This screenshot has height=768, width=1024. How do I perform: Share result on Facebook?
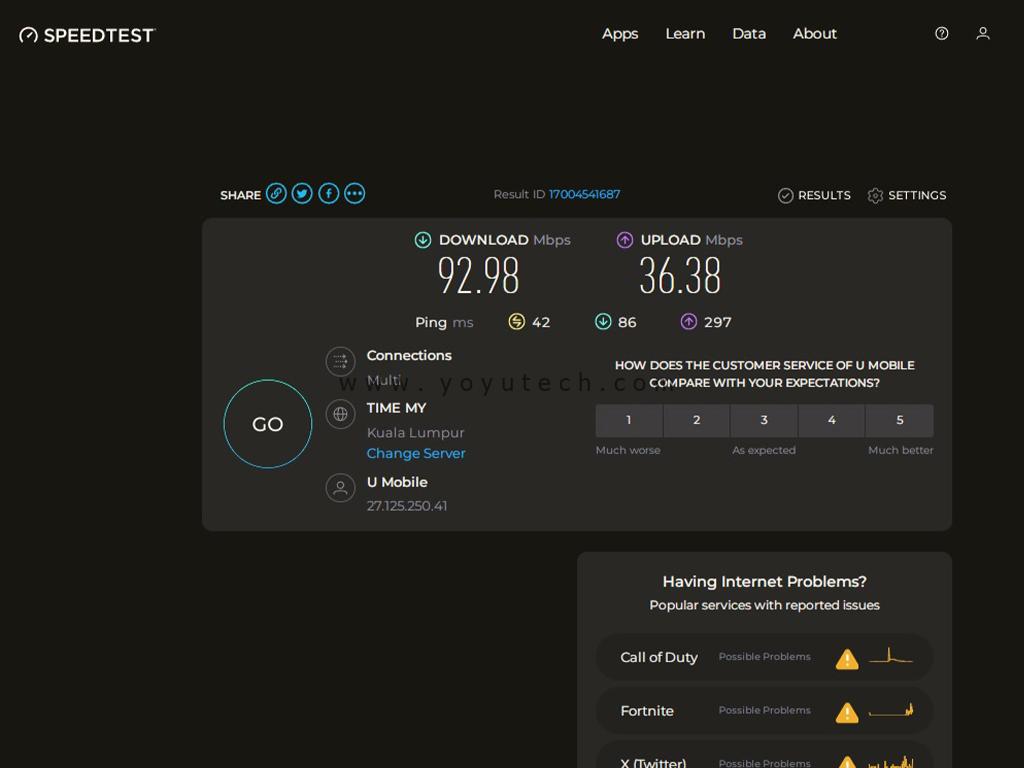(328, 193)
